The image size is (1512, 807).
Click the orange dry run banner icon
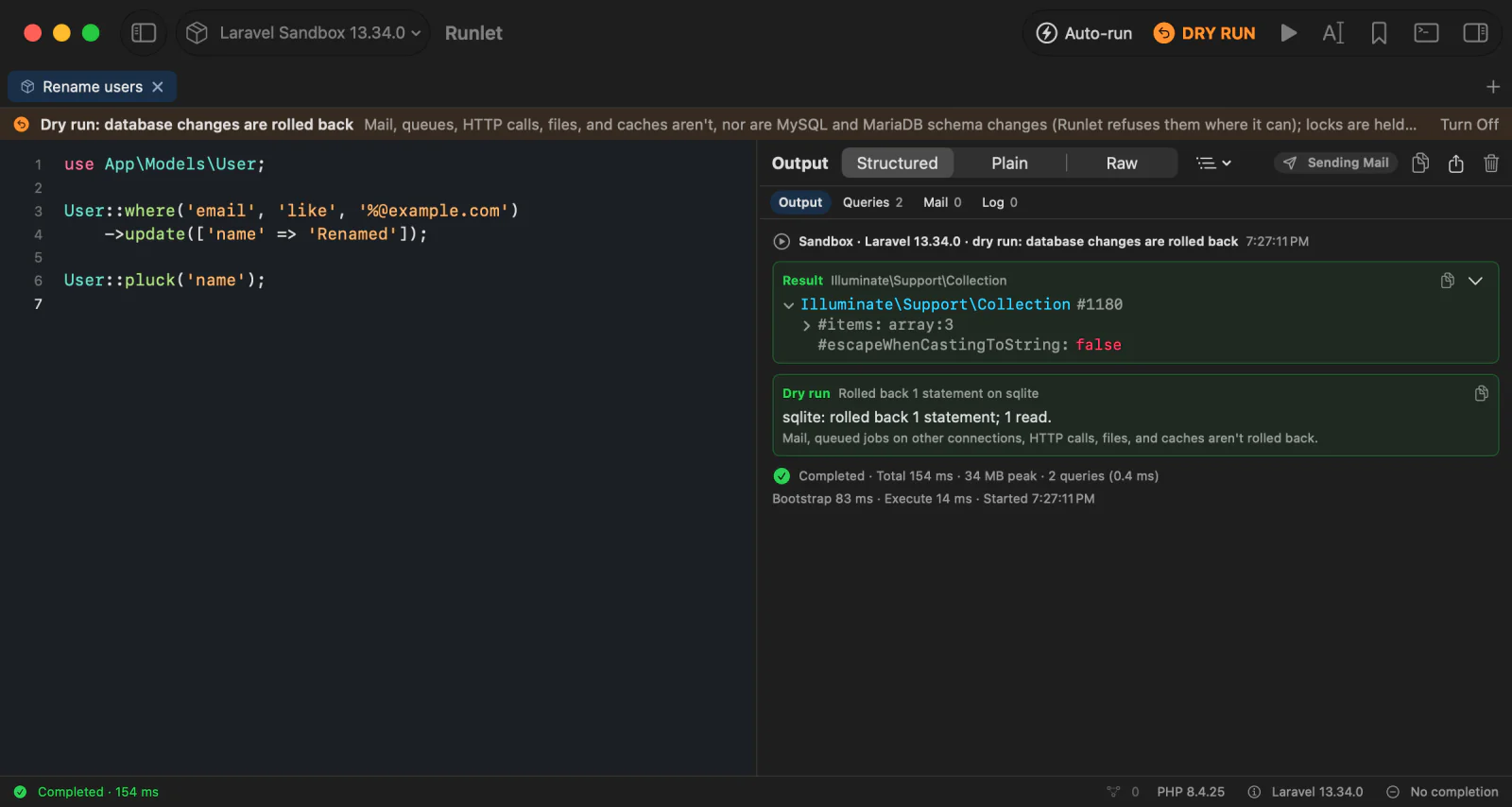tap(21, 125)
